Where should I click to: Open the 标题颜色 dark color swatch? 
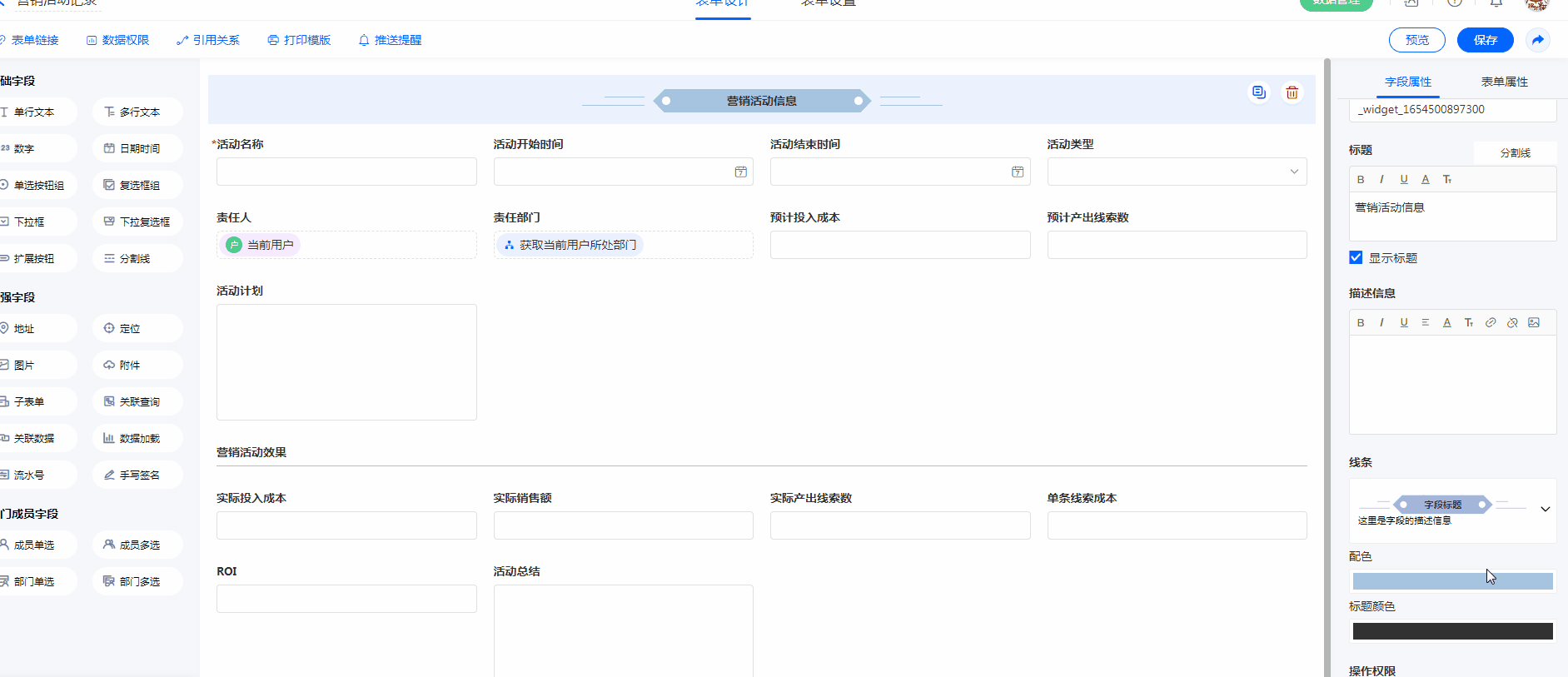(x=1452, y=631)
